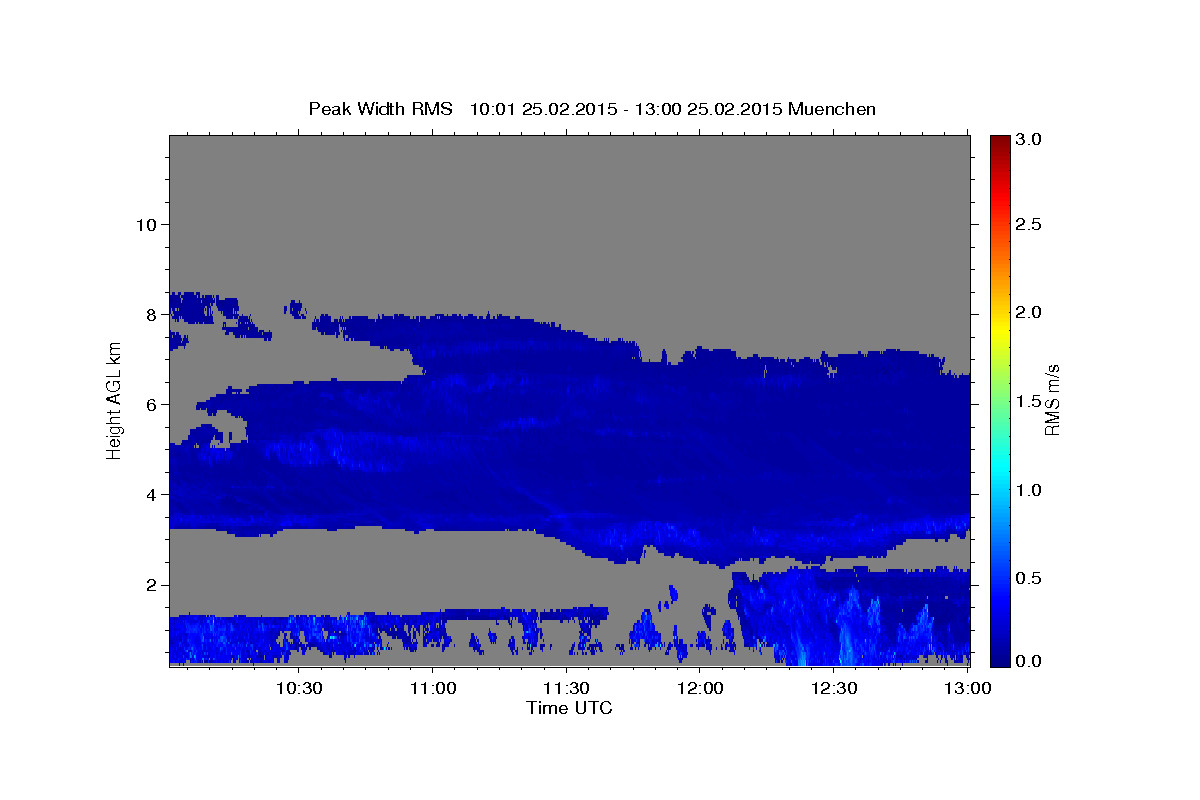1200x800 pixels.
Task: Click the 12:30 time tick label
Action: pyautogui.click(x=834, y=688)
